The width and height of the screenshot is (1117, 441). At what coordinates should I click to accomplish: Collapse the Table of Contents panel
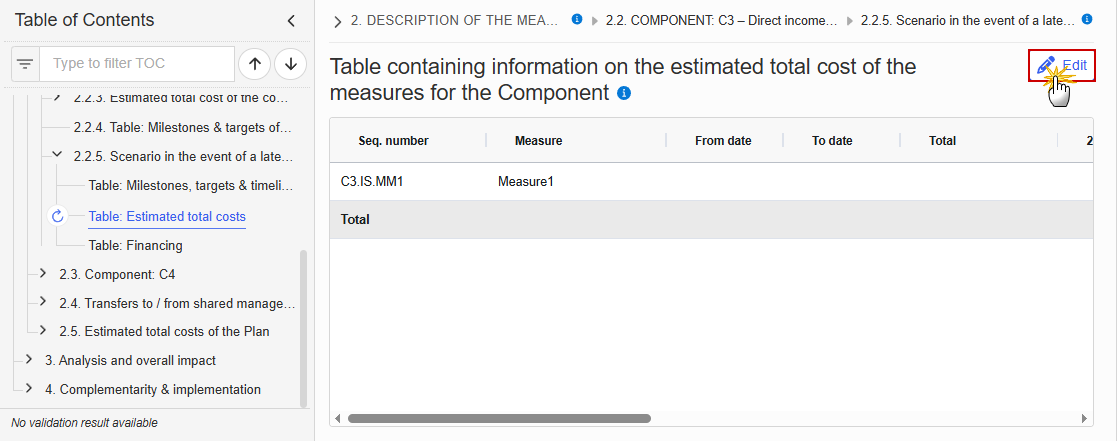[x=291, y=21]
